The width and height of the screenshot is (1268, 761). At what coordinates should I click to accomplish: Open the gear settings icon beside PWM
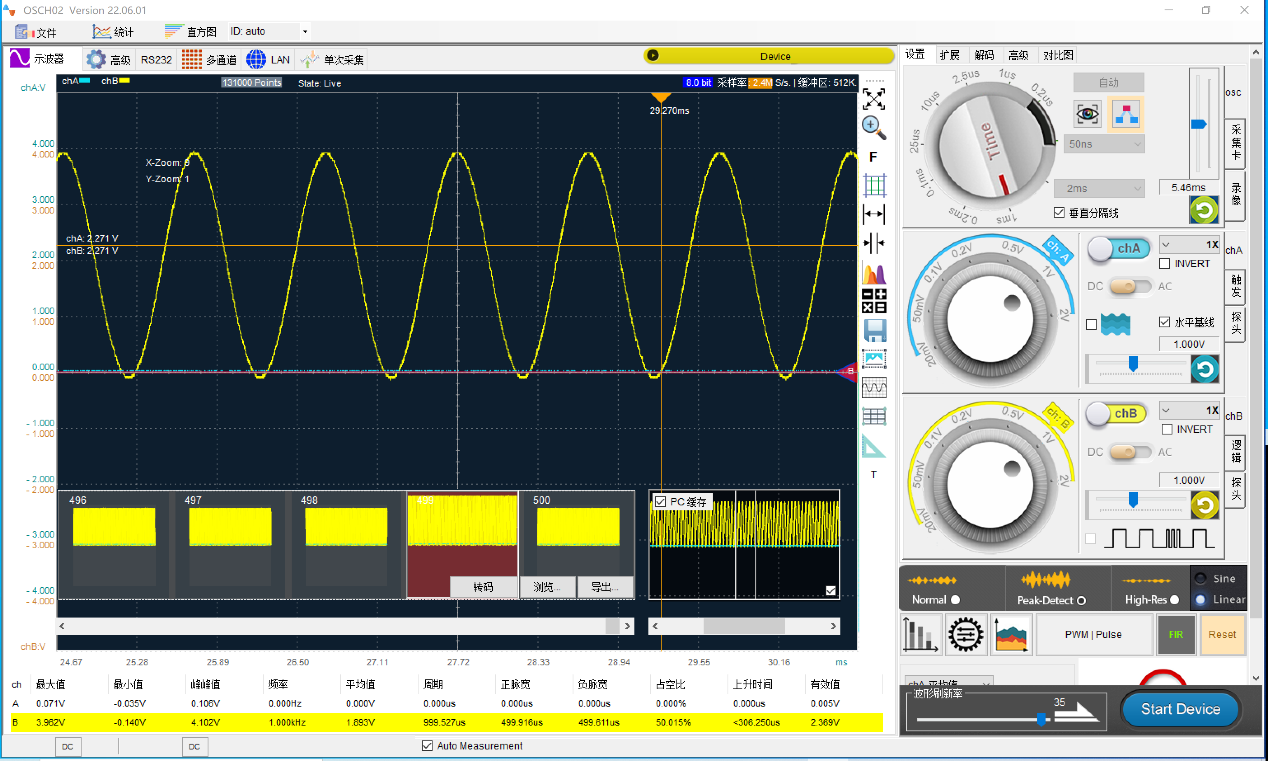tap(966, 634)
